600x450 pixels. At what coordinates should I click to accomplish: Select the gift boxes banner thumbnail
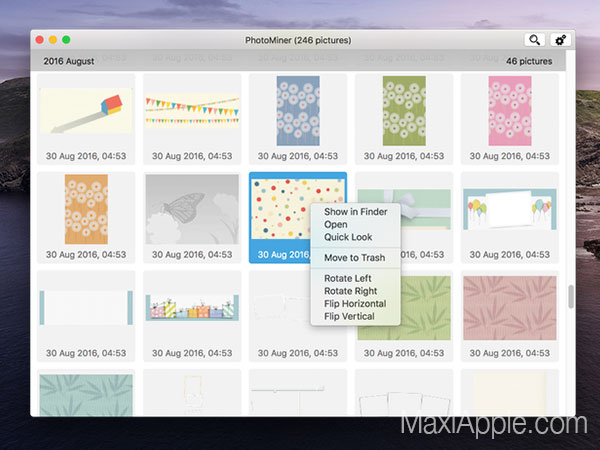[192, 308]
